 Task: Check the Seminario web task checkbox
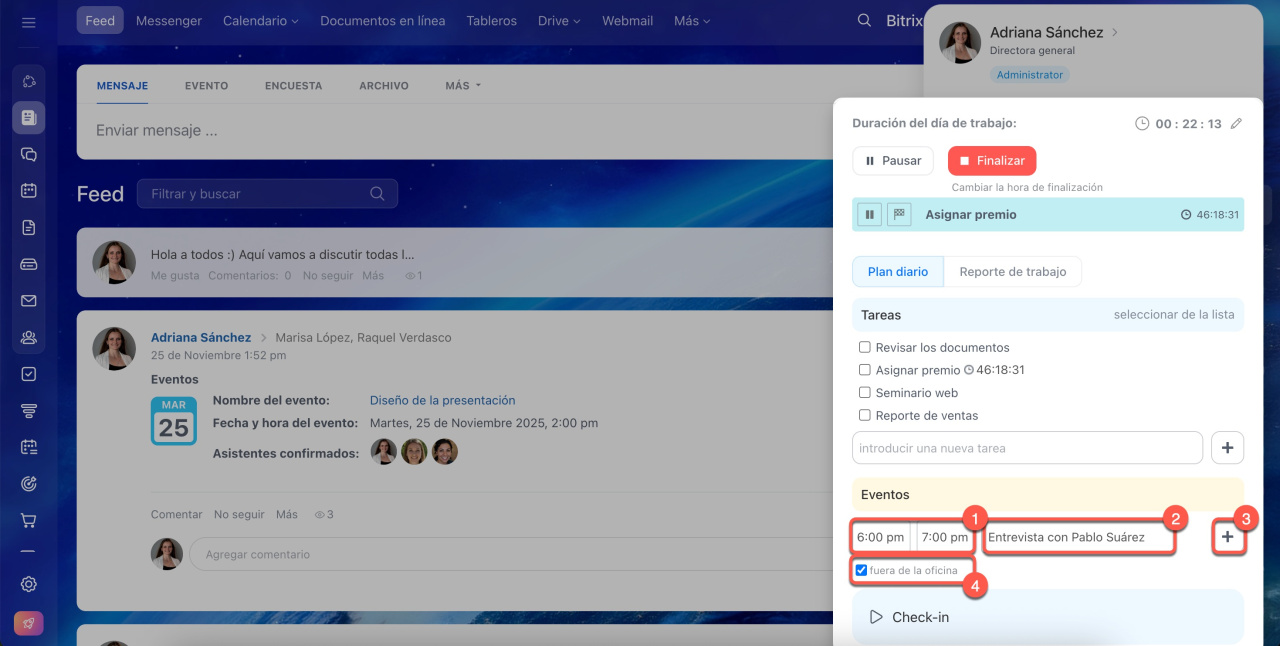[865, 393]
